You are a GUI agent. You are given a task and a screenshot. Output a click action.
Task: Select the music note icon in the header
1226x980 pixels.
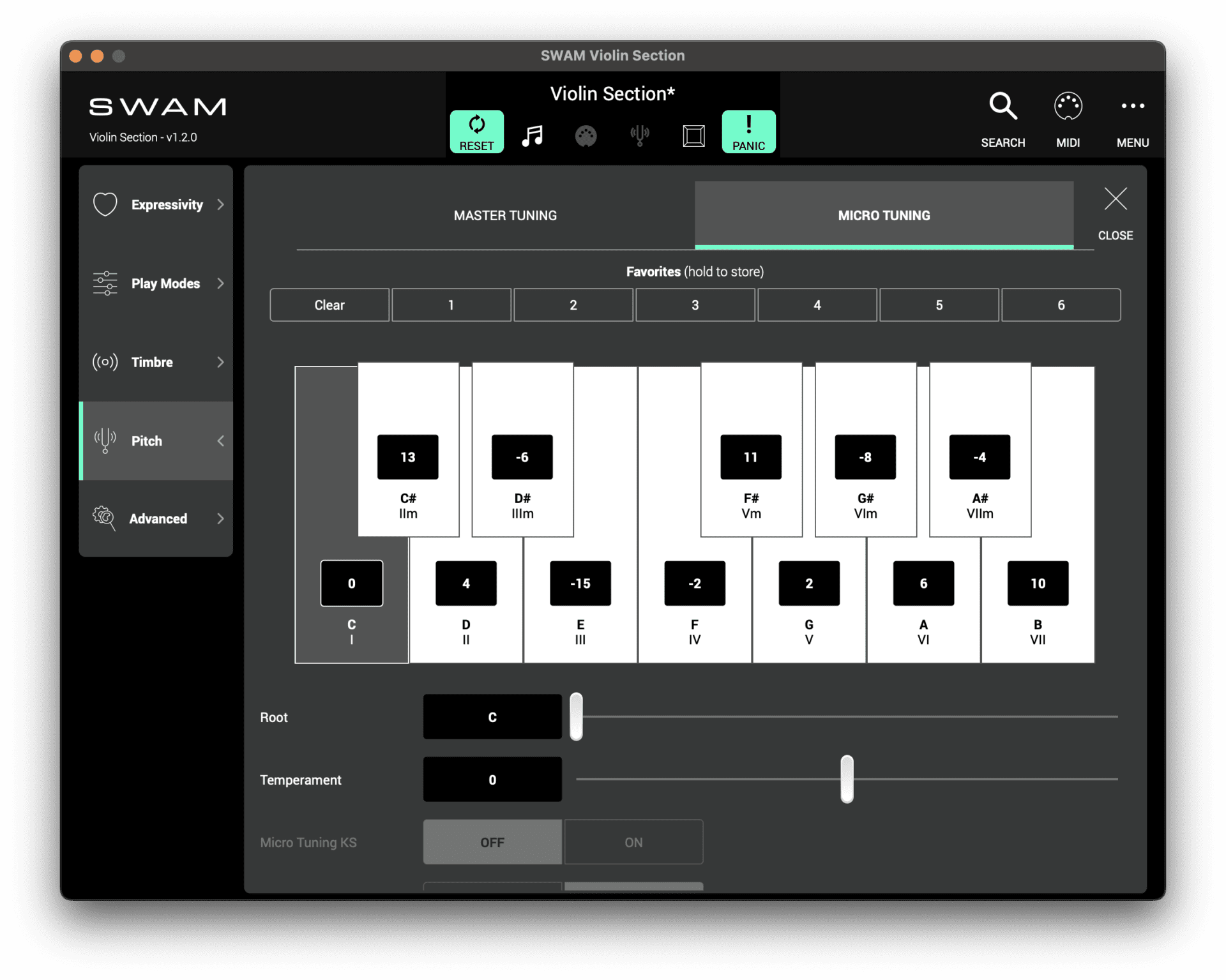pos(533,135)
